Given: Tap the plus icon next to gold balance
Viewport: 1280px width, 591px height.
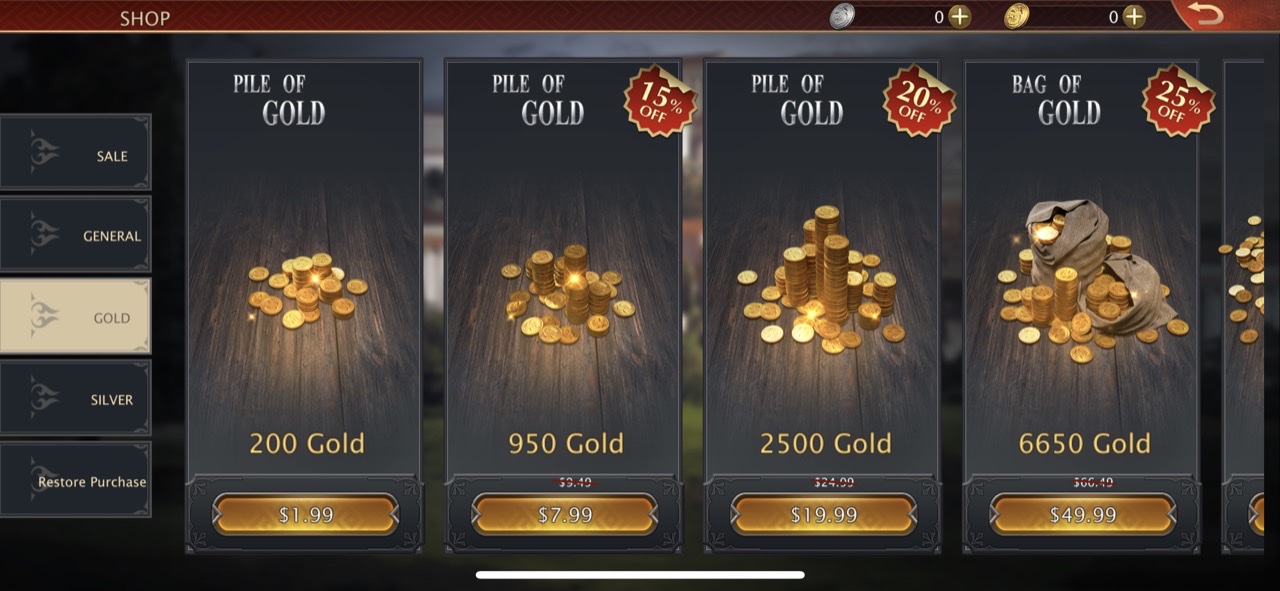Looking at the screenshot, I should click(1133, 16).
